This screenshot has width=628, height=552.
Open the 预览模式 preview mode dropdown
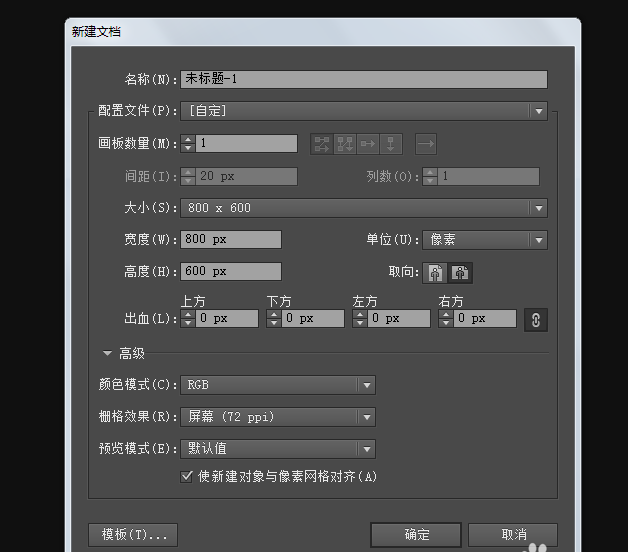pyautogui.click(x=278, y=449)
